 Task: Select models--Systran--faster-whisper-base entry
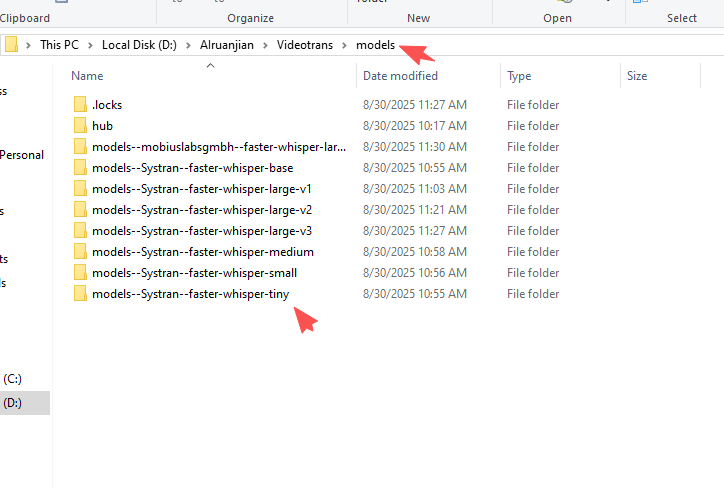coord(193,168)
